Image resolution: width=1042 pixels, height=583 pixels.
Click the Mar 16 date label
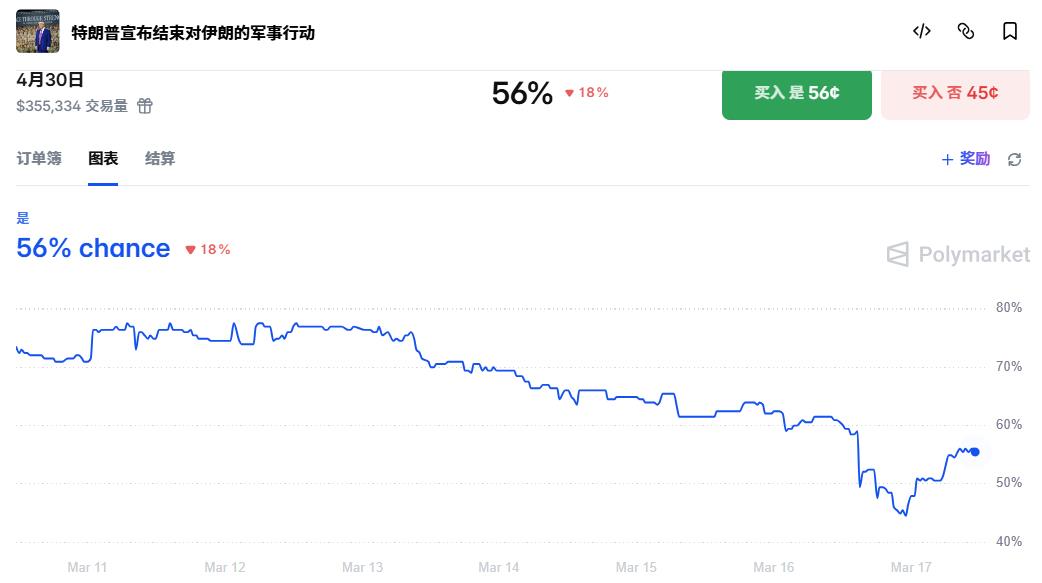[773, 567]
